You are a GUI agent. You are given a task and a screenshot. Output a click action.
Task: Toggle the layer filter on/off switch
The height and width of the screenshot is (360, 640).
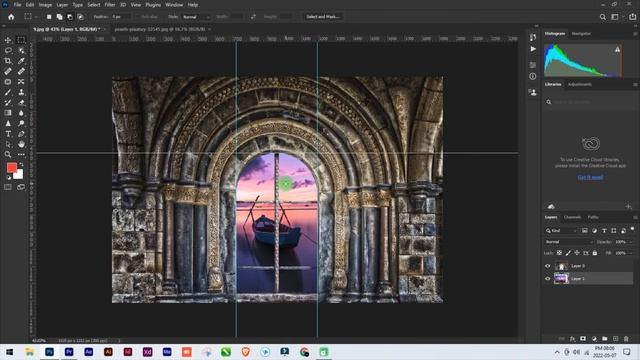(632, 229)
